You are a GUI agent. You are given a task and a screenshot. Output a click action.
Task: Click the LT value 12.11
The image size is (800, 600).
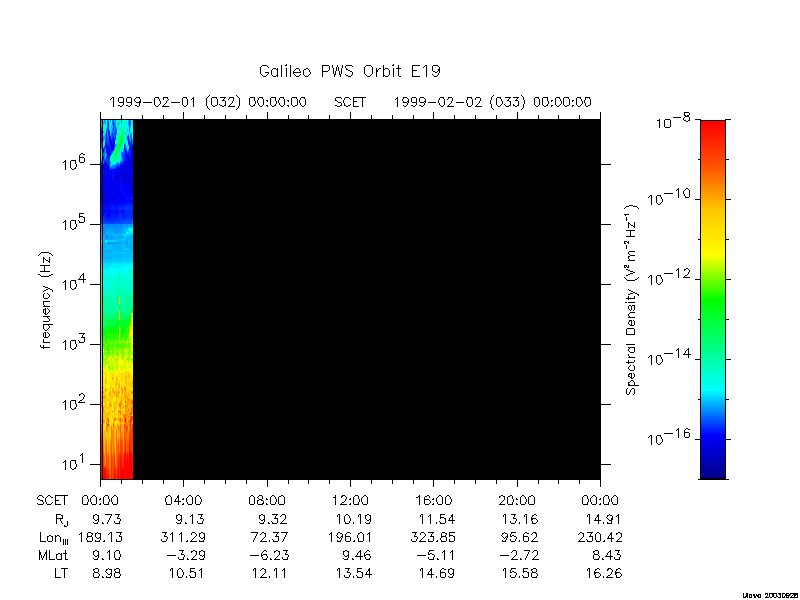(x=269, y=573)
